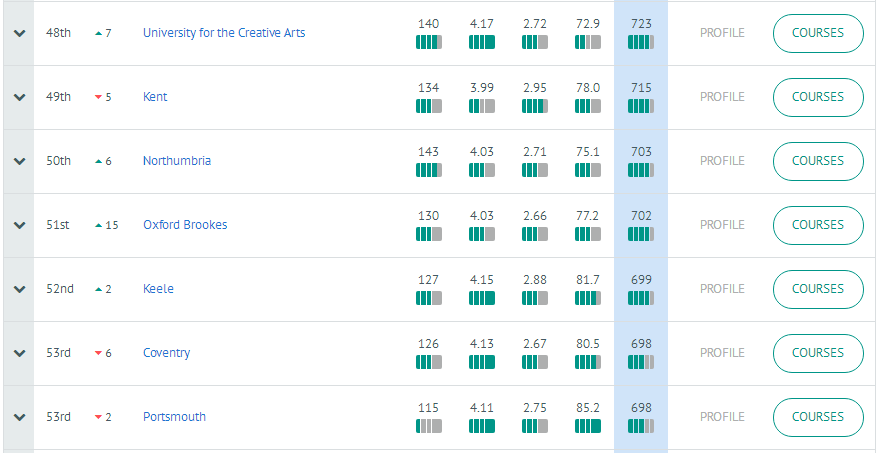The image size is (880, 453).
Task: Click the bar under Portsmouth value 85.2
Action: (588, 426)
